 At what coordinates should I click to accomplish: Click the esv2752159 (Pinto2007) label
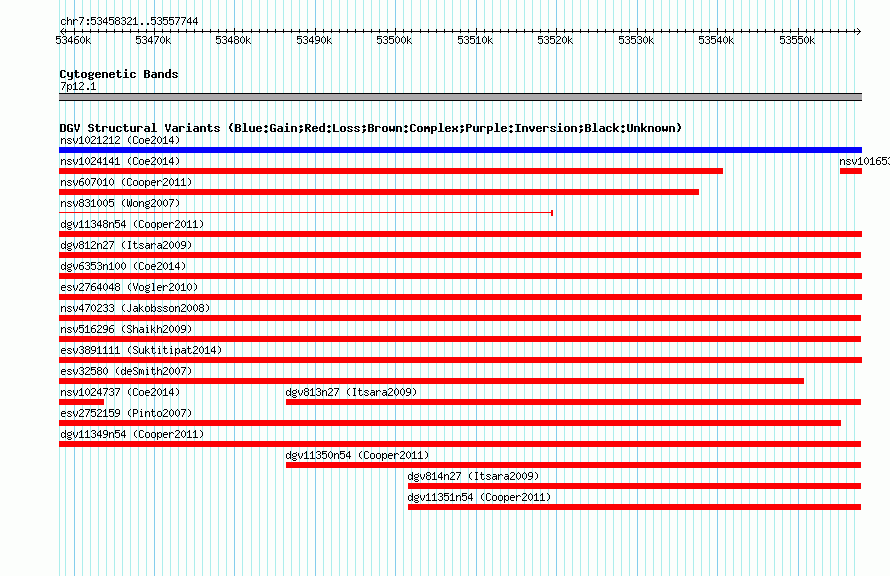[x=126, y=413]
